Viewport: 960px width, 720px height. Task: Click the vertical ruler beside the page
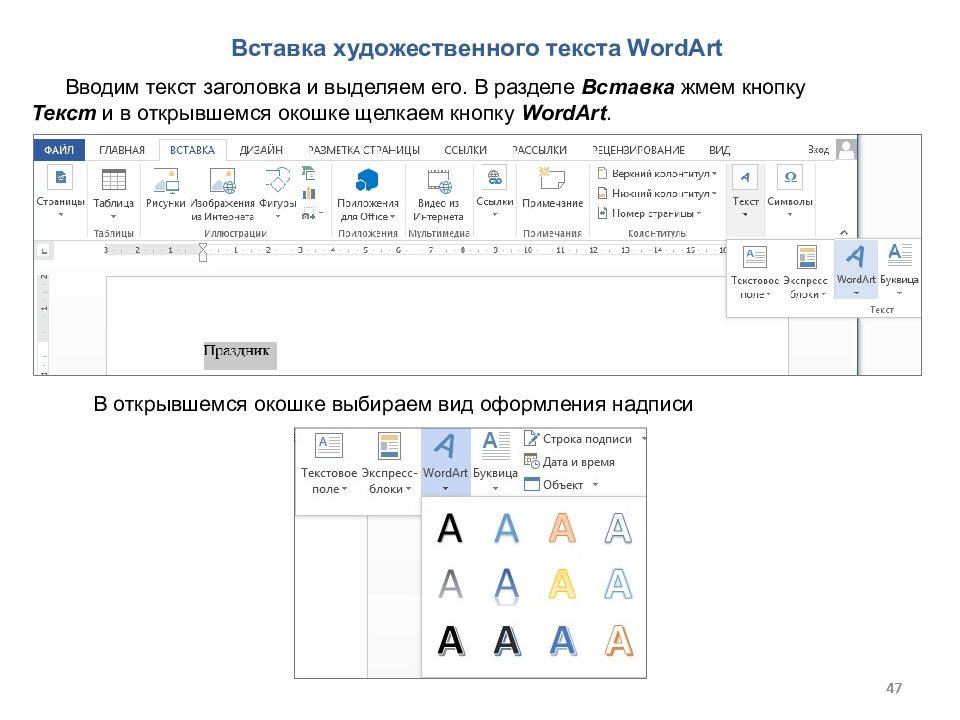(x=43, y=323)
